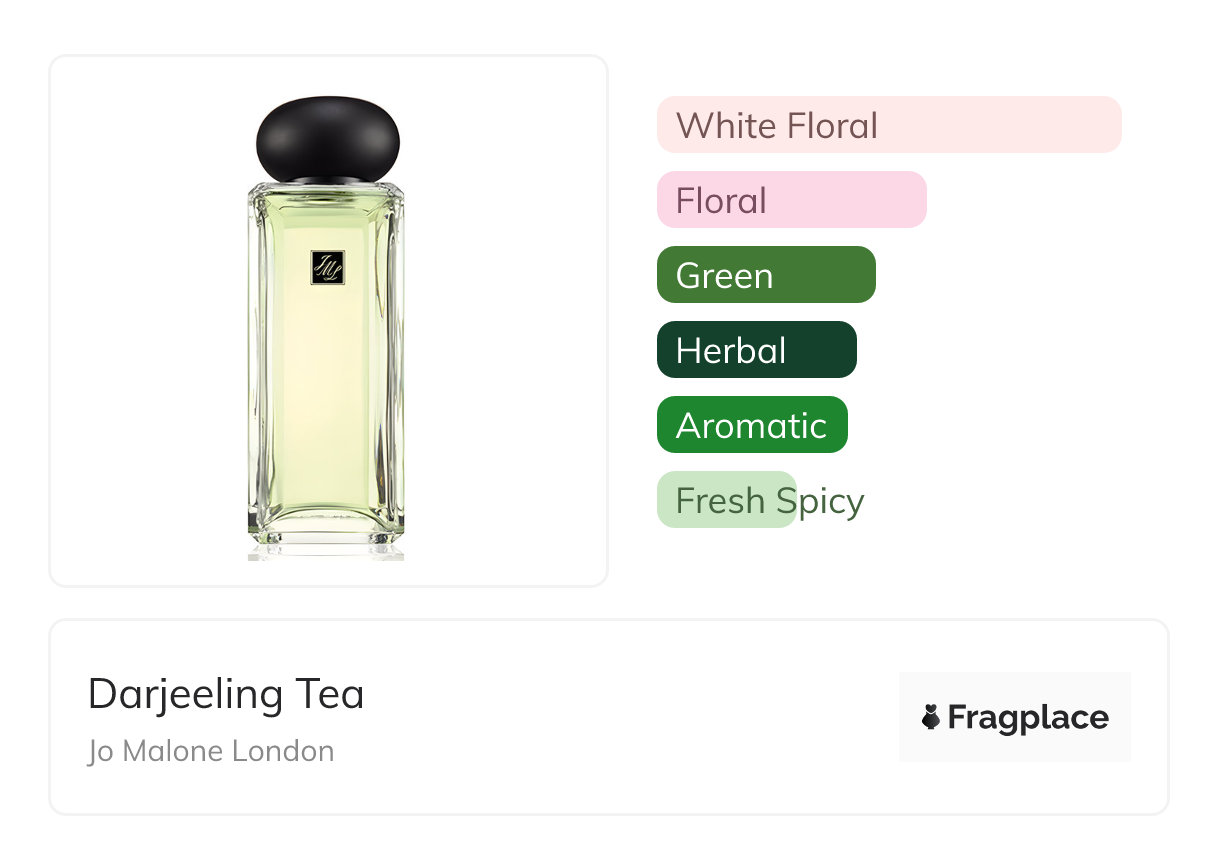The width and height of the screenshot is (1218, 864).
Task: Click the black rounded bottle cap
Action: 327,137
